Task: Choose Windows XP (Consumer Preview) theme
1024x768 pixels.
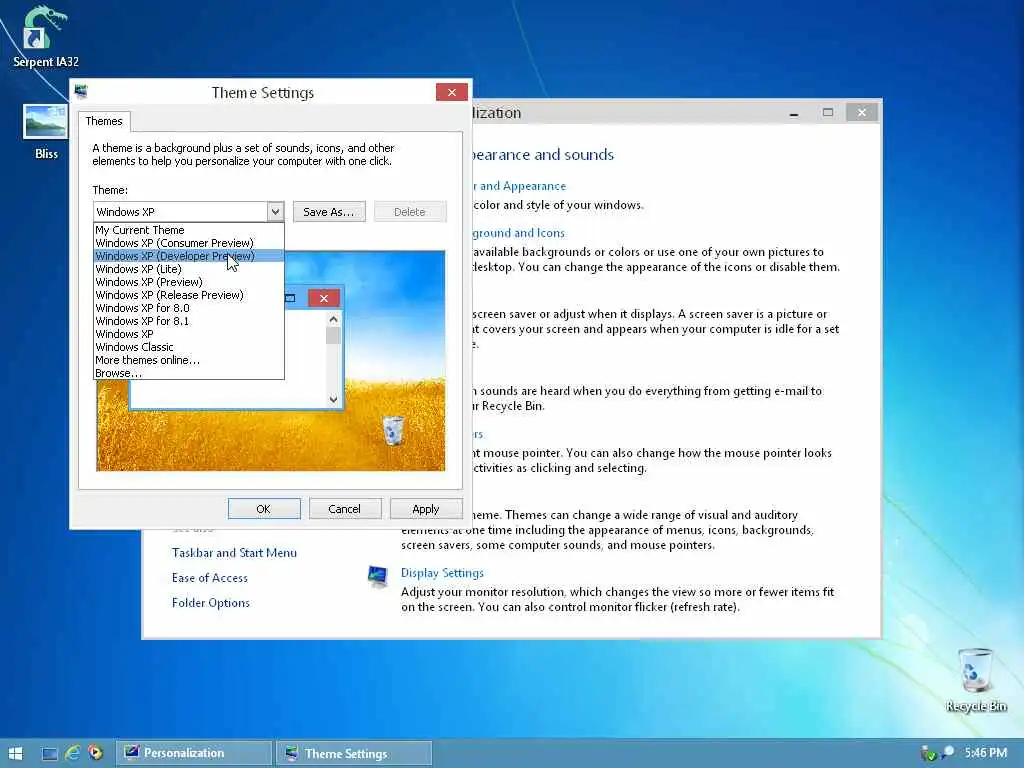Action: [189, 243]
